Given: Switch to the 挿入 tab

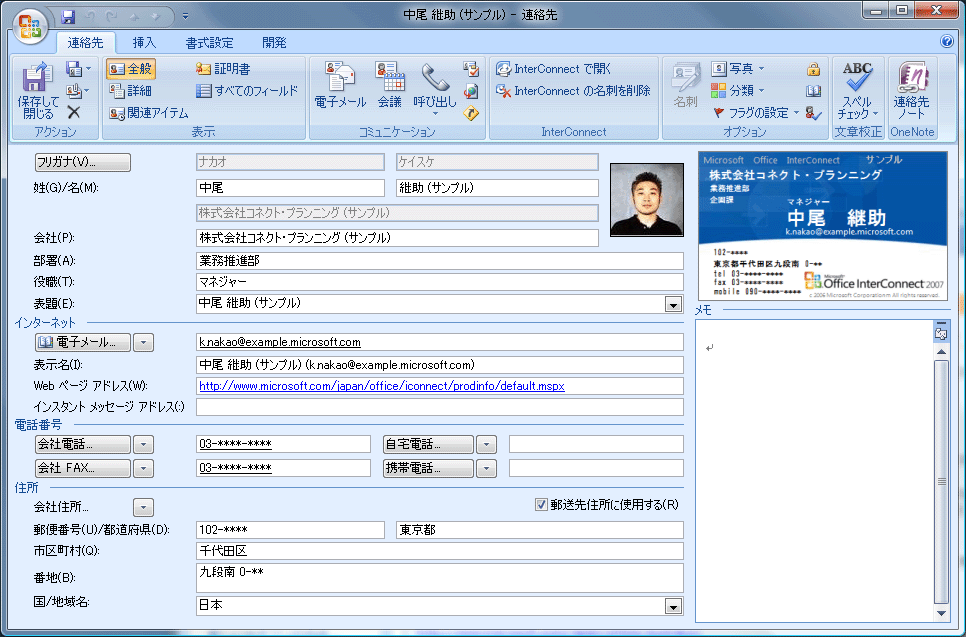Looking at the screenshot, I should [144, 43].
